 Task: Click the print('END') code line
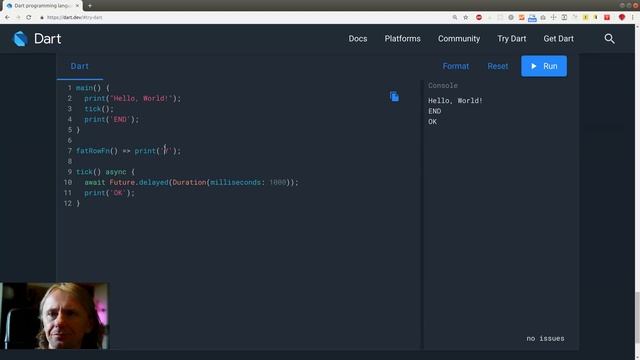coord(111,120)
